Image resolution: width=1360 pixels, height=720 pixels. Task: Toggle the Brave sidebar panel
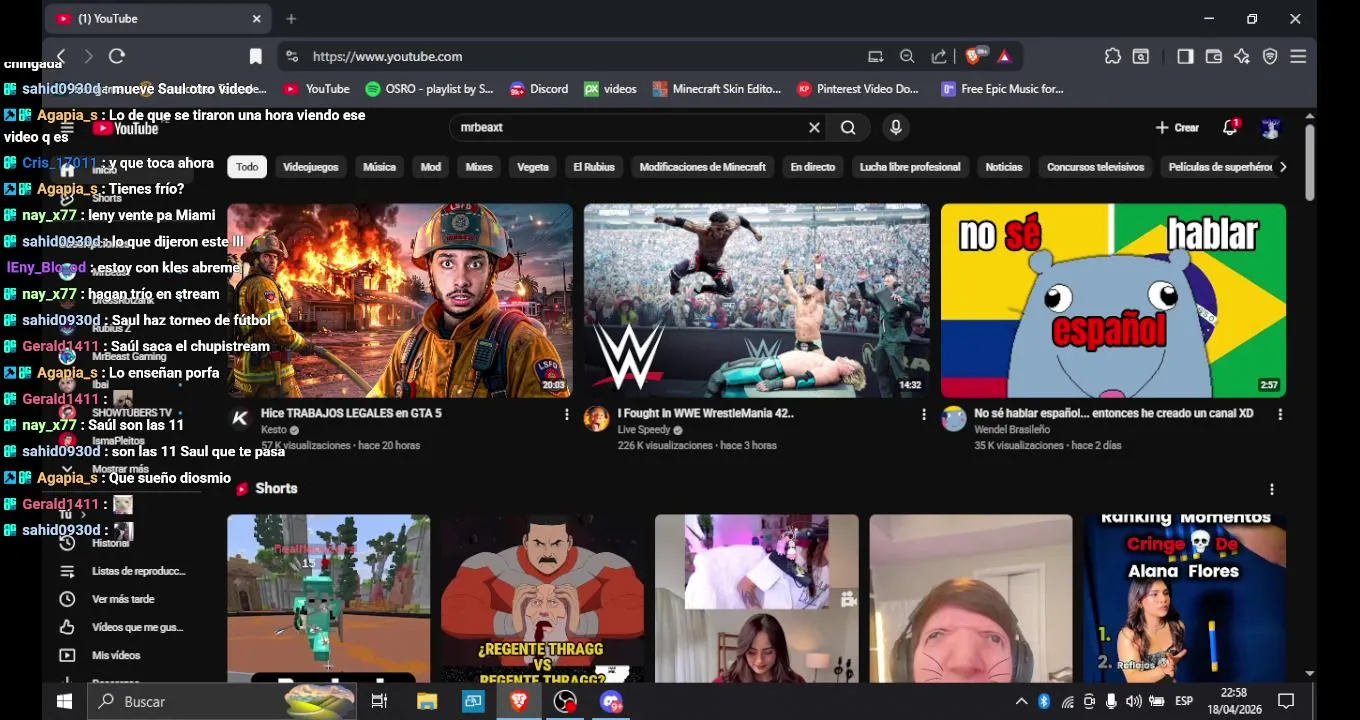click(x=1185, y=56)
